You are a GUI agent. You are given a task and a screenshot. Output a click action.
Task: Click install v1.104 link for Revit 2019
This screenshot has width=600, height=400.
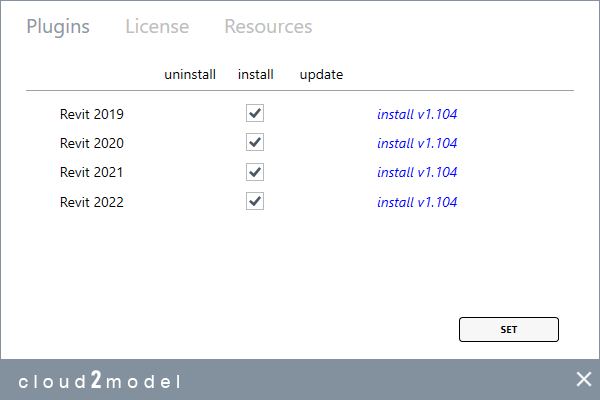click(417, 114)
